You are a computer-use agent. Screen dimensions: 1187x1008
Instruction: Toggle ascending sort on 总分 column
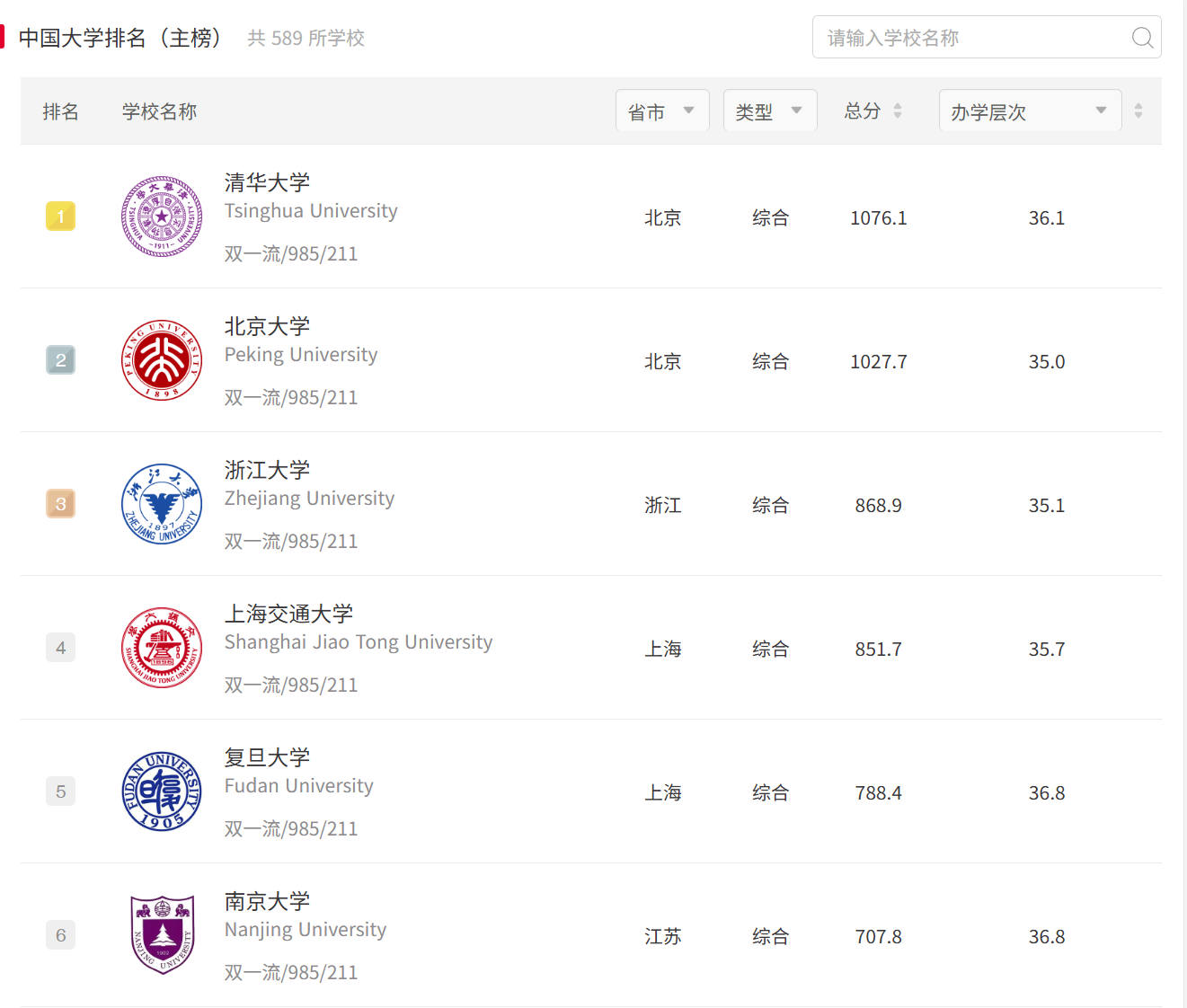point(899,106)
